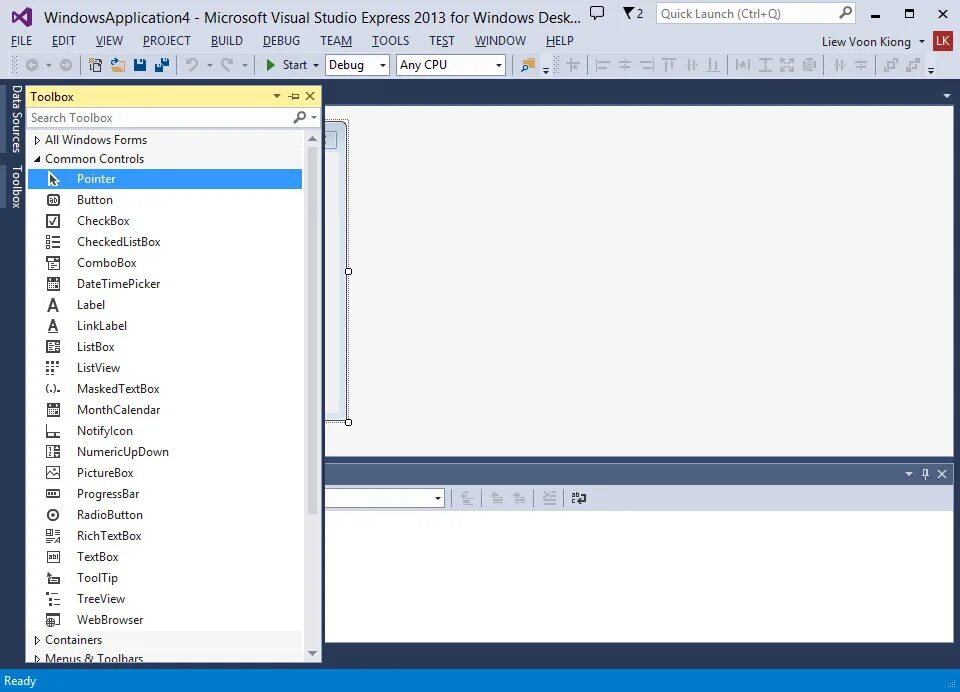Select the PictureBox control icon
The height and width of the screenshot is (692, 960).
point(53,473)
